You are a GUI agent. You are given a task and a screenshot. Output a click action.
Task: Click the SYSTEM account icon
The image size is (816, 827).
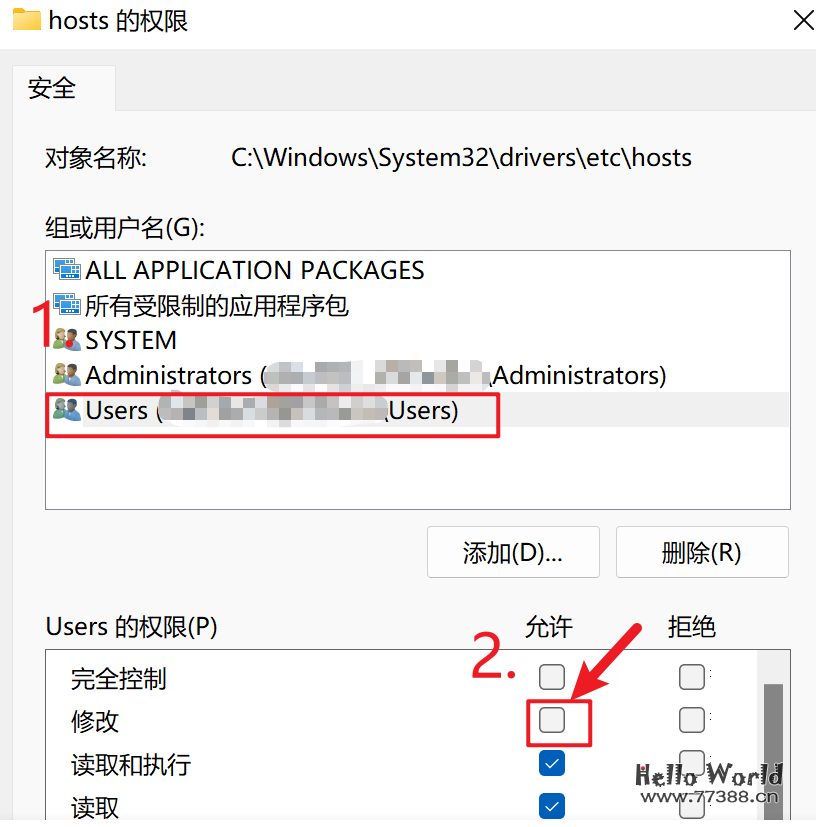(66, 340)
